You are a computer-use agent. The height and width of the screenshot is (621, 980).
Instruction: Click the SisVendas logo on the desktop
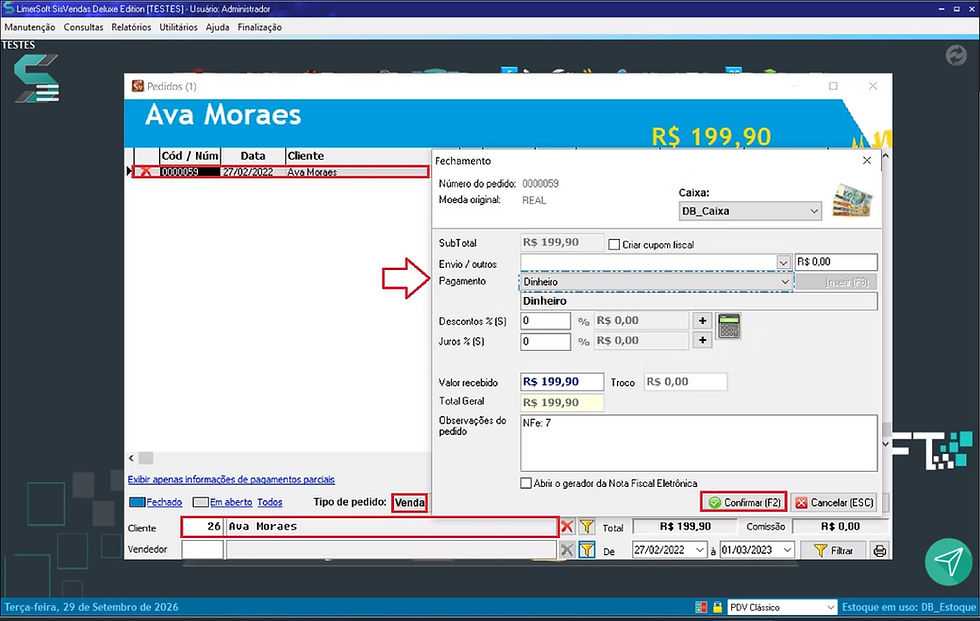tap(37, 79)
